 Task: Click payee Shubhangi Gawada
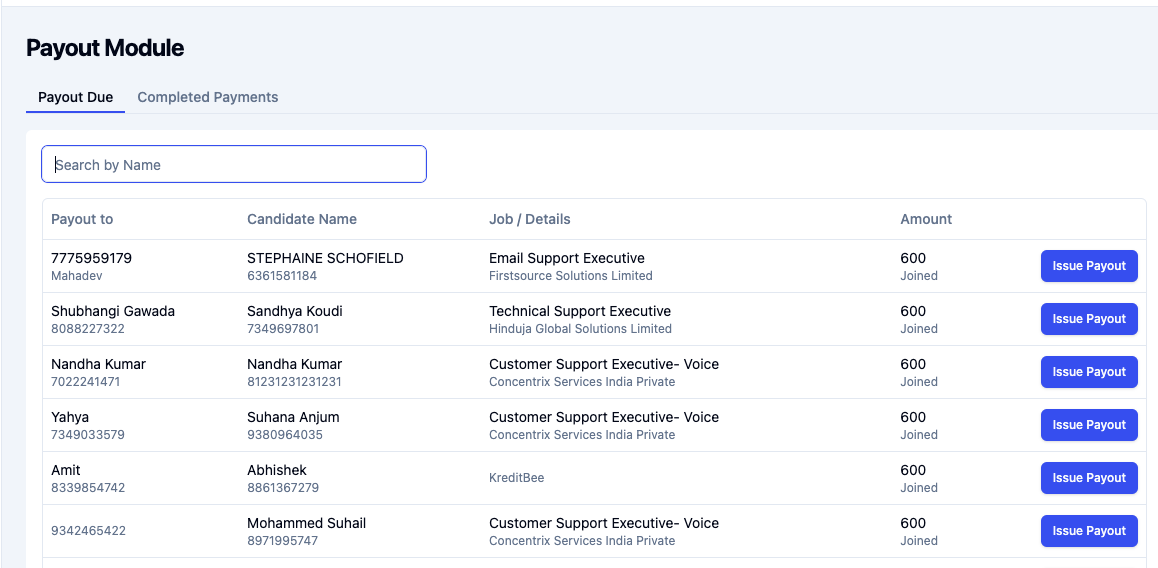[113, 311]
